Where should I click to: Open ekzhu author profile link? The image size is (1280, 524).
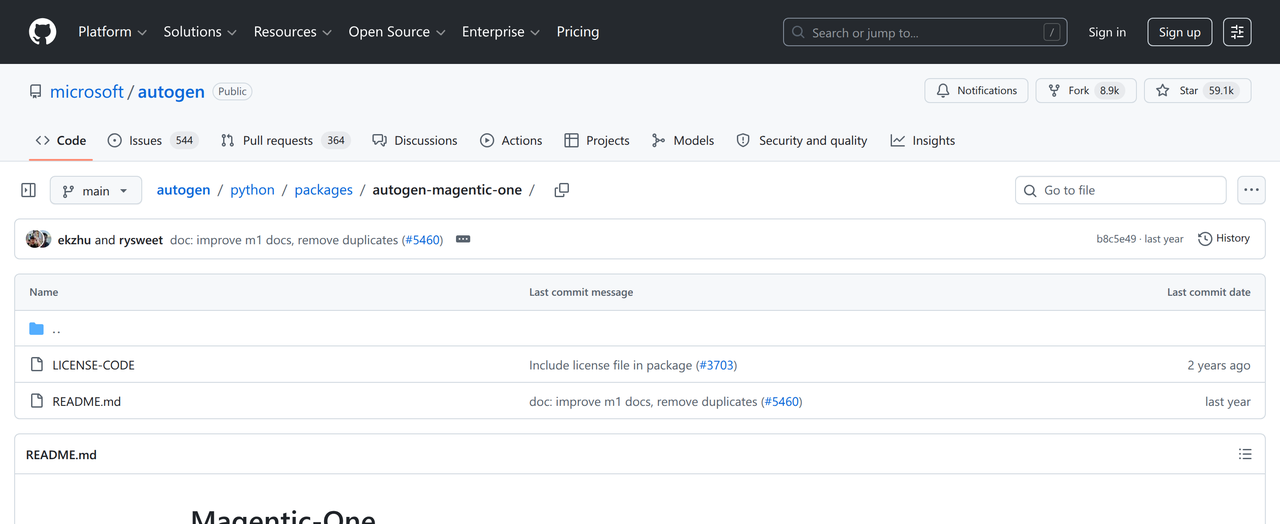(75, 240)
